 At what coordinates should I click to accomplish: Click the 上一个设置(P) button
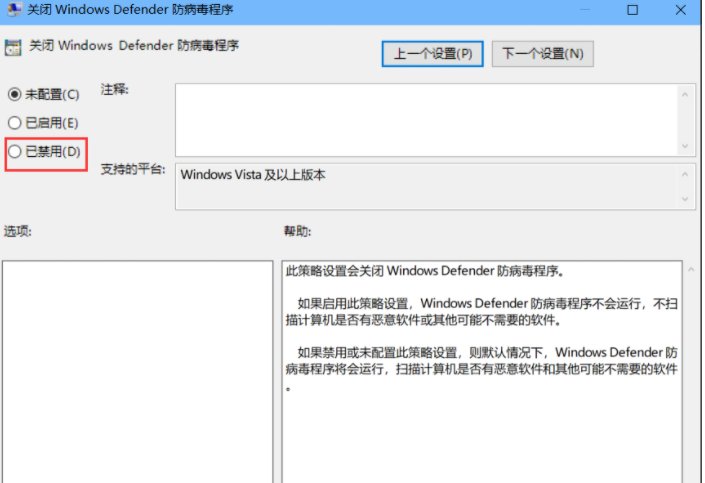tap(433, 54)
